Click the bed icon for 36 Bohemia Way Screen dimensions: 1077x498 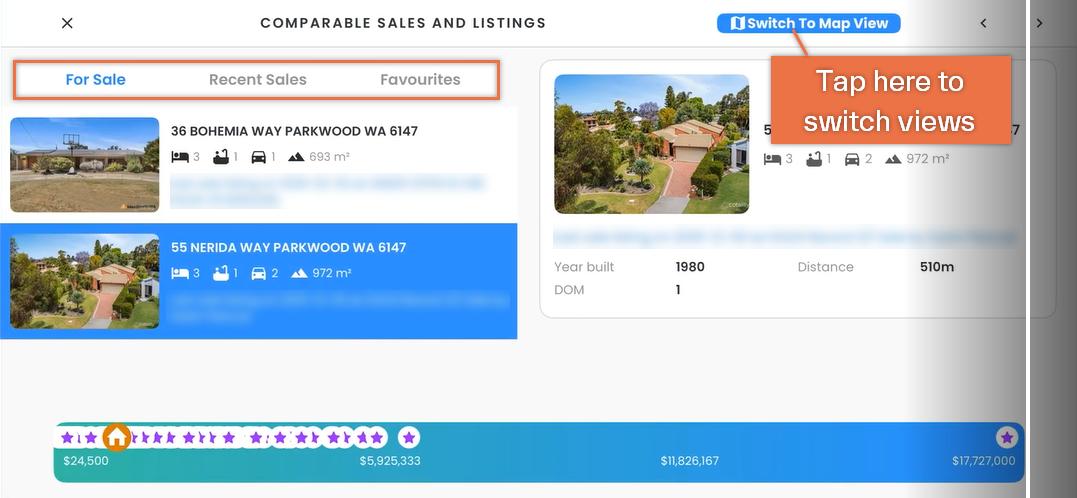[x=180, y=157]
